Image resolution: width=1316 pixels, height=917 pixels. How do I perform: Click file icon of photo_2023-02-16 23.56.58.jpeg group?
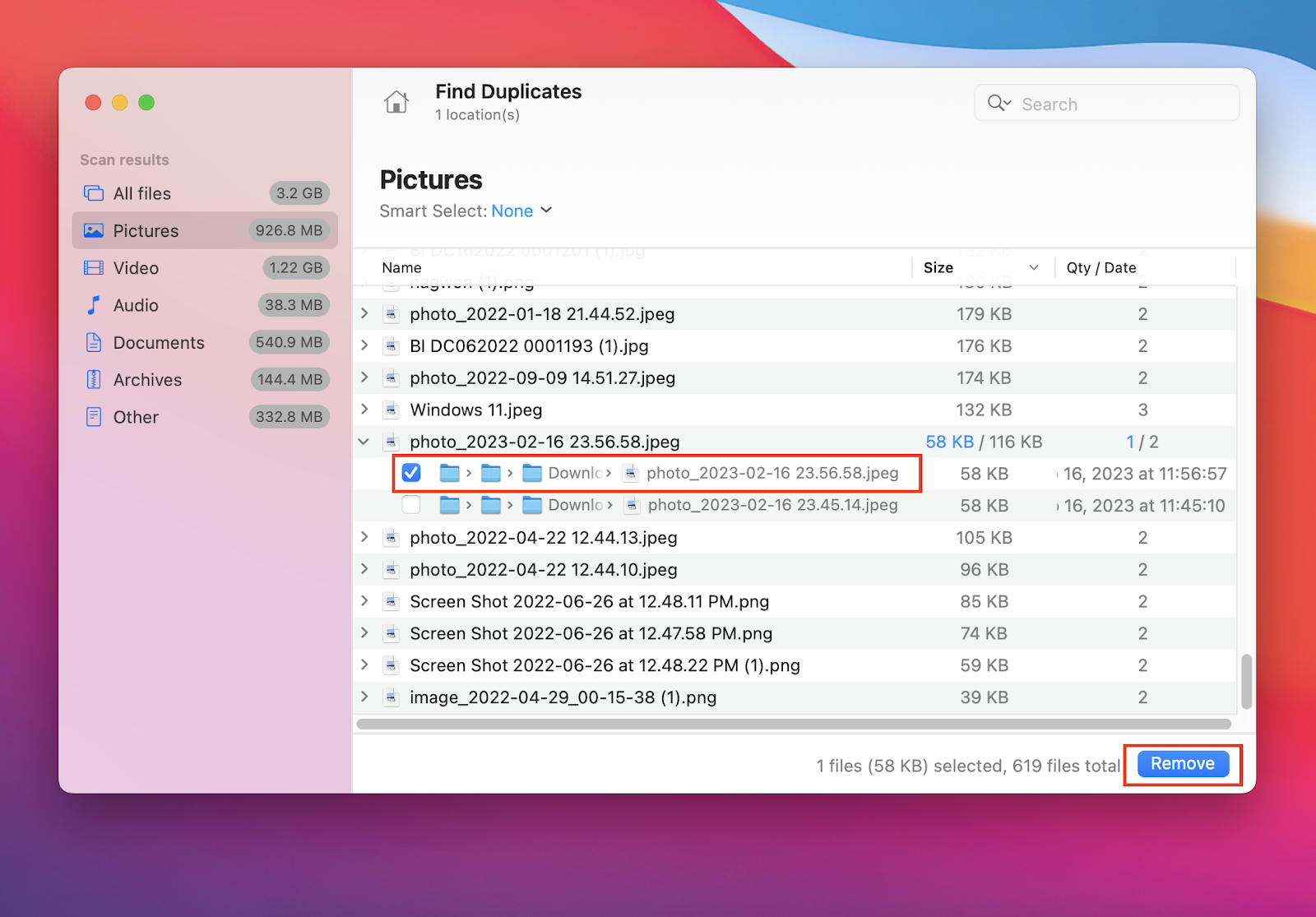coord(392,442)
